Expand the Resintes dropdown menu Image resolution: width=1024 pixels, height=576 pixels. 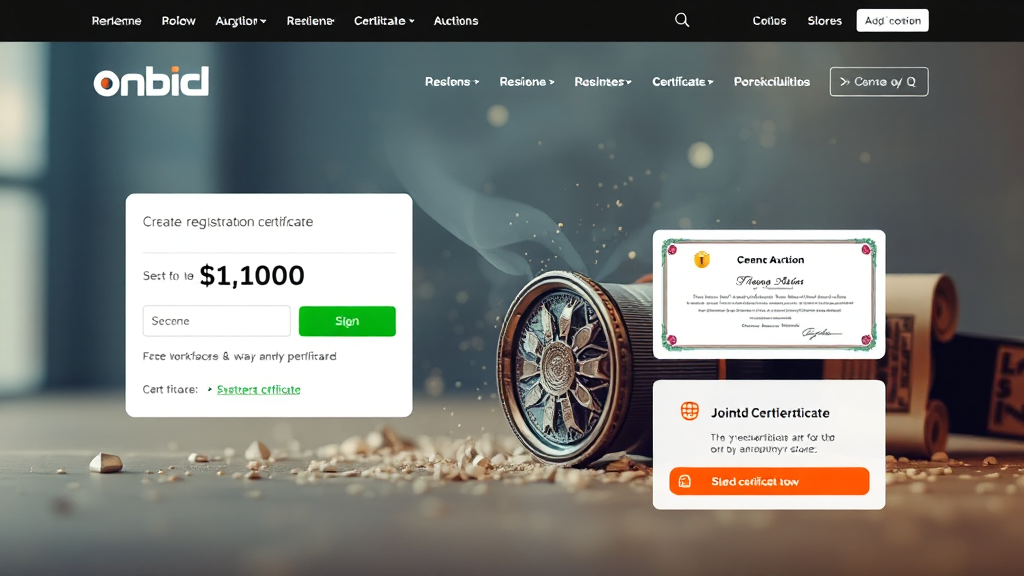(x=603, y=82)
